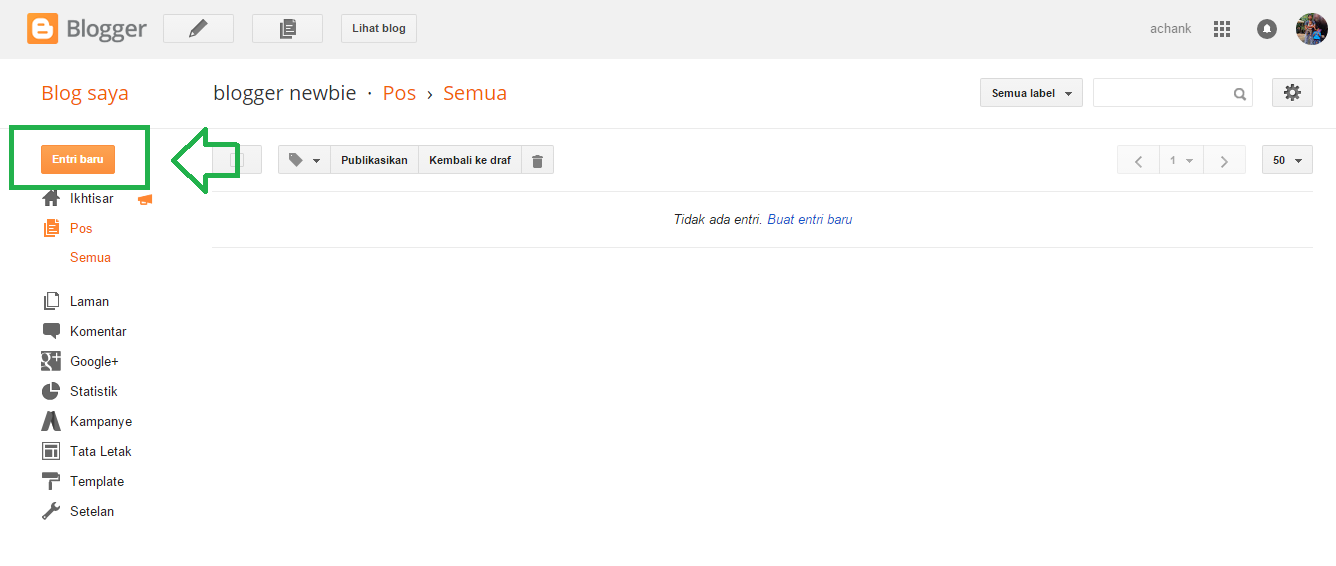Open Ikhtisar in the sidebar
The width and height of the screenshot is (1336, 566).
point(91,199)
